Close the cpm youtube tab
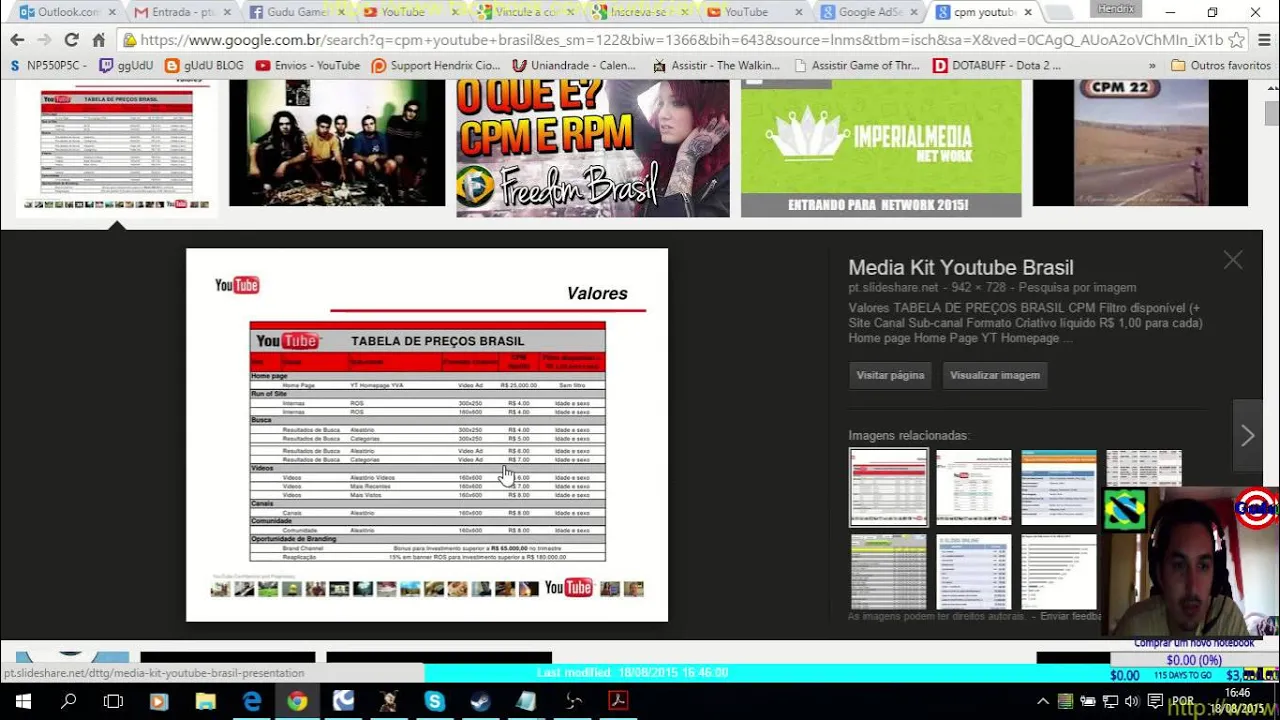Screen dimensions: 1280x720 point(1028,12)
